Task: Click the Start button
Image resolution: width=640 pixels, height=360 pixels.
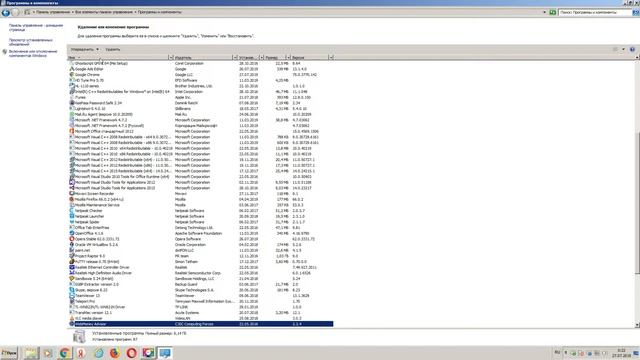Action: [9, 353]
